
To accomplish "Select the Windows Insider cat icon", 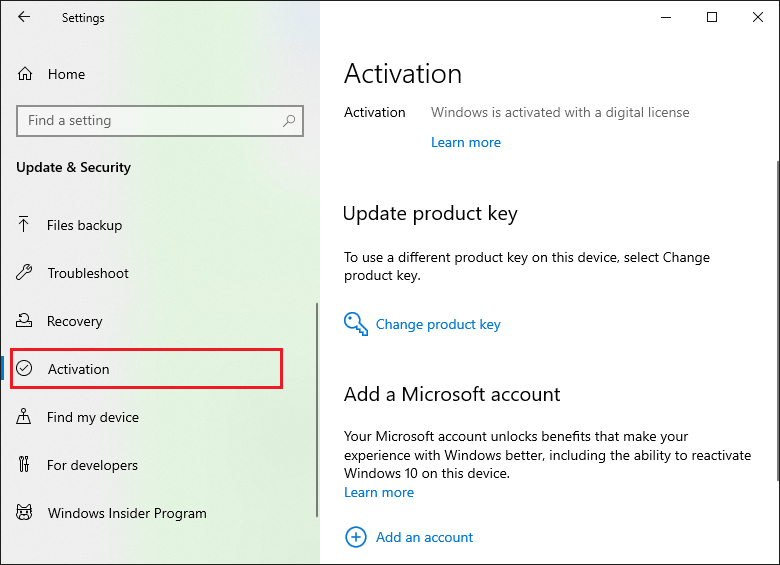I will (24, 512).
